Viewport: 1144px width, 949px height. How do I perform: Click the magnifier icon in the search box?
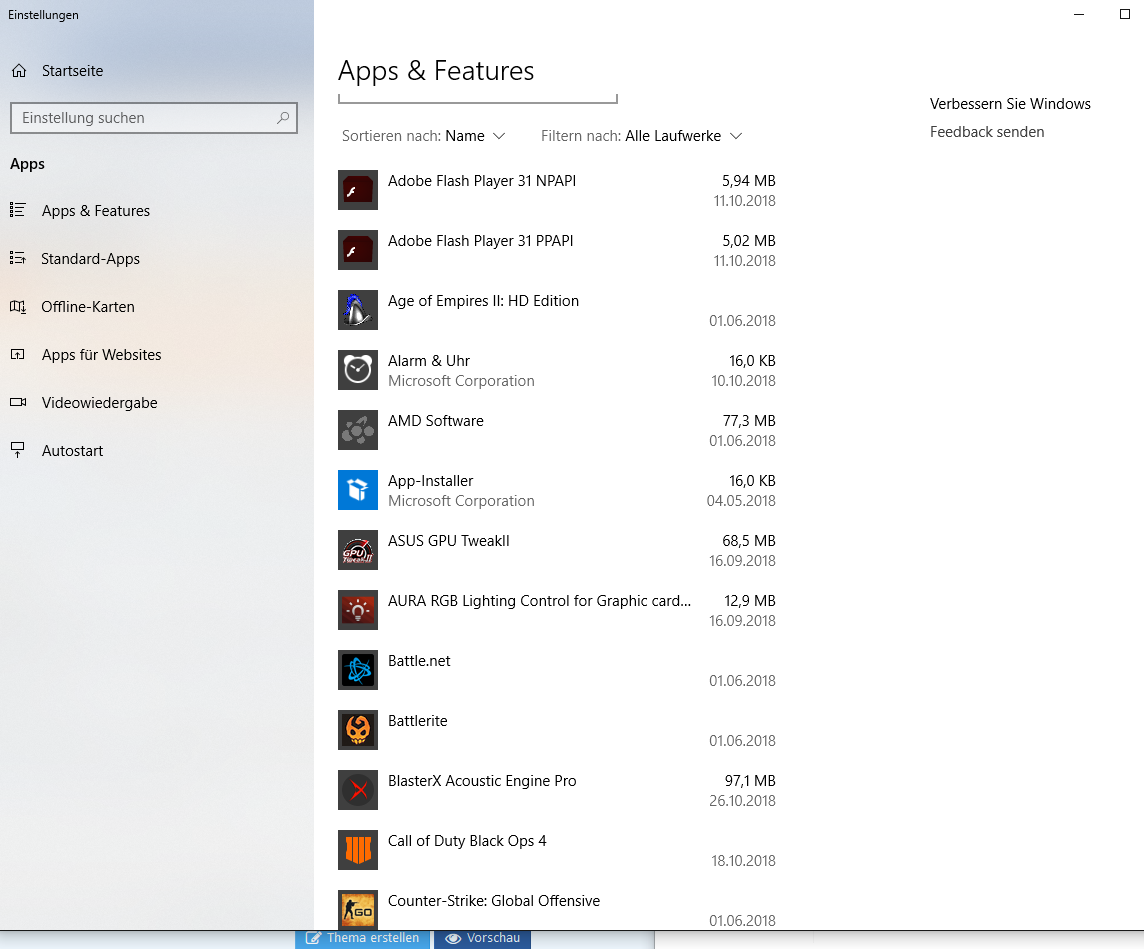[283, 117]
